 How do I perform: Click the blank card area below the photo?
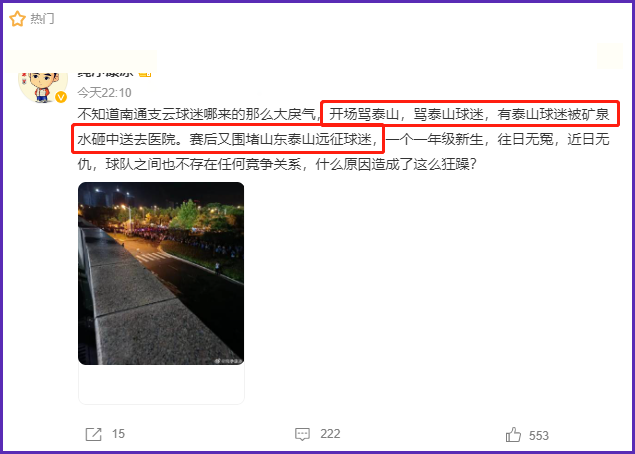point(161,384)
